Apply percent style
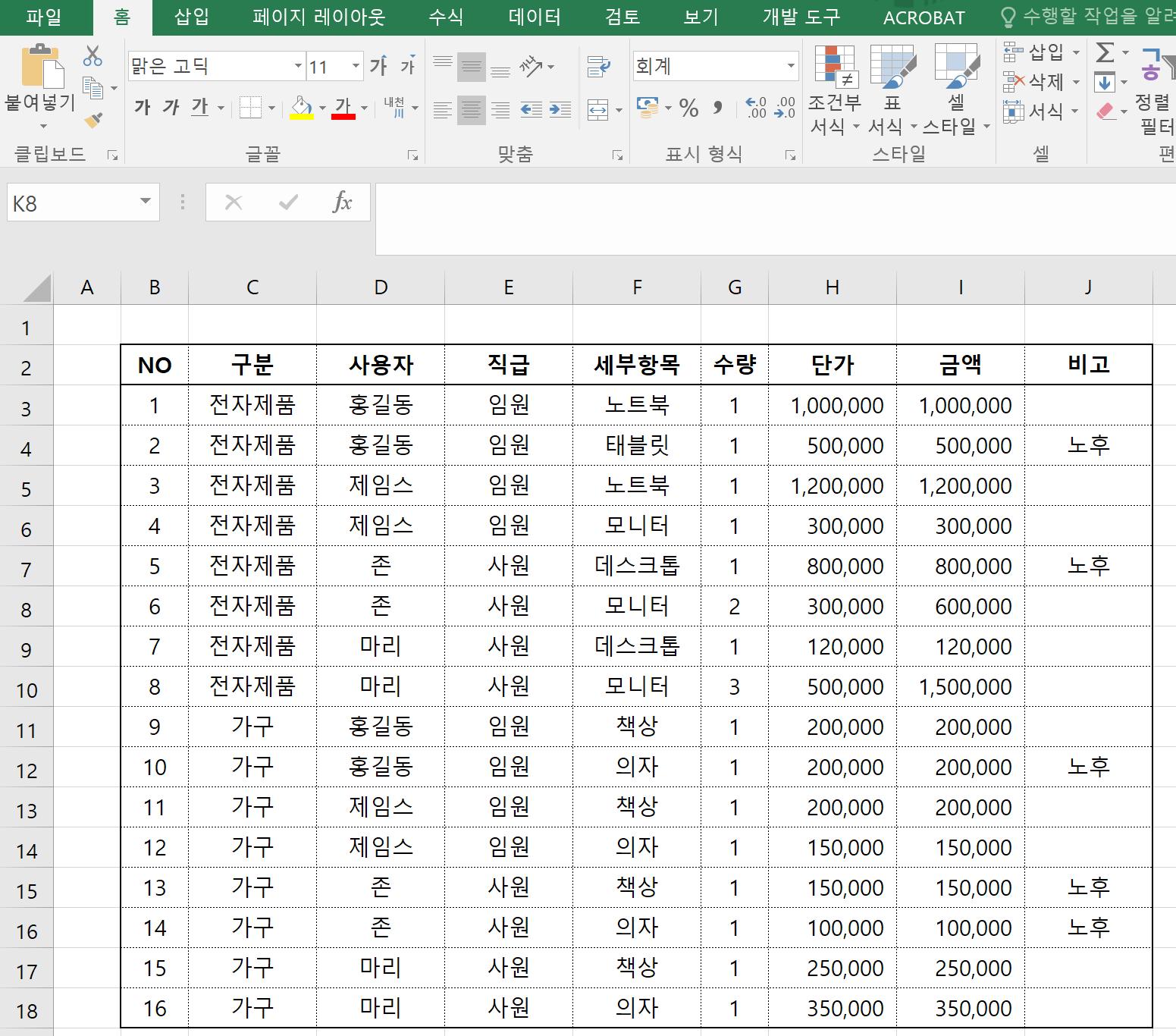The height and width of the screenshot is (1036, 1176). (x=689, y=108)
